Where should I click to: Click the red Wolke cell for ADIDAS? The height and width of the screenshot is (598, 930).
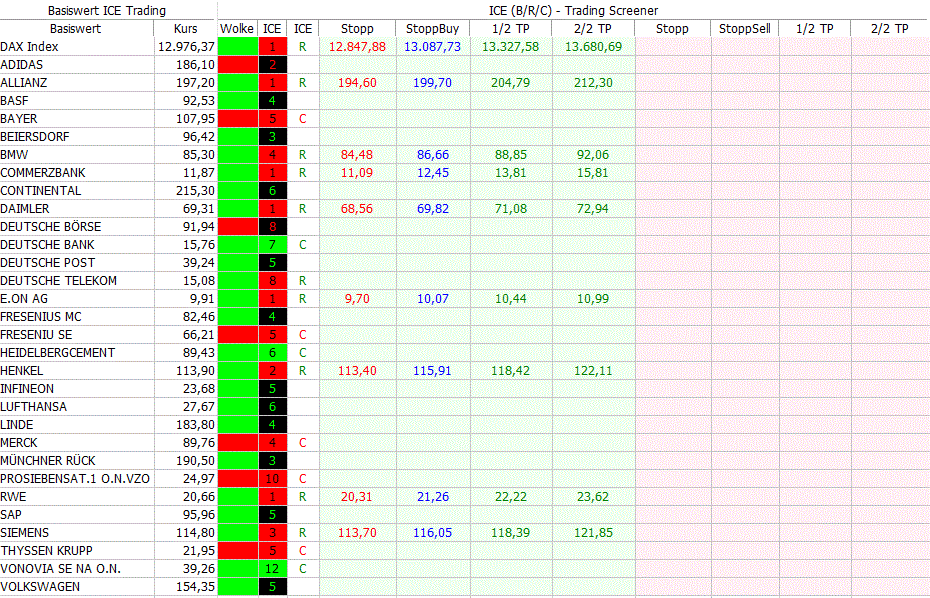point(238,65)
